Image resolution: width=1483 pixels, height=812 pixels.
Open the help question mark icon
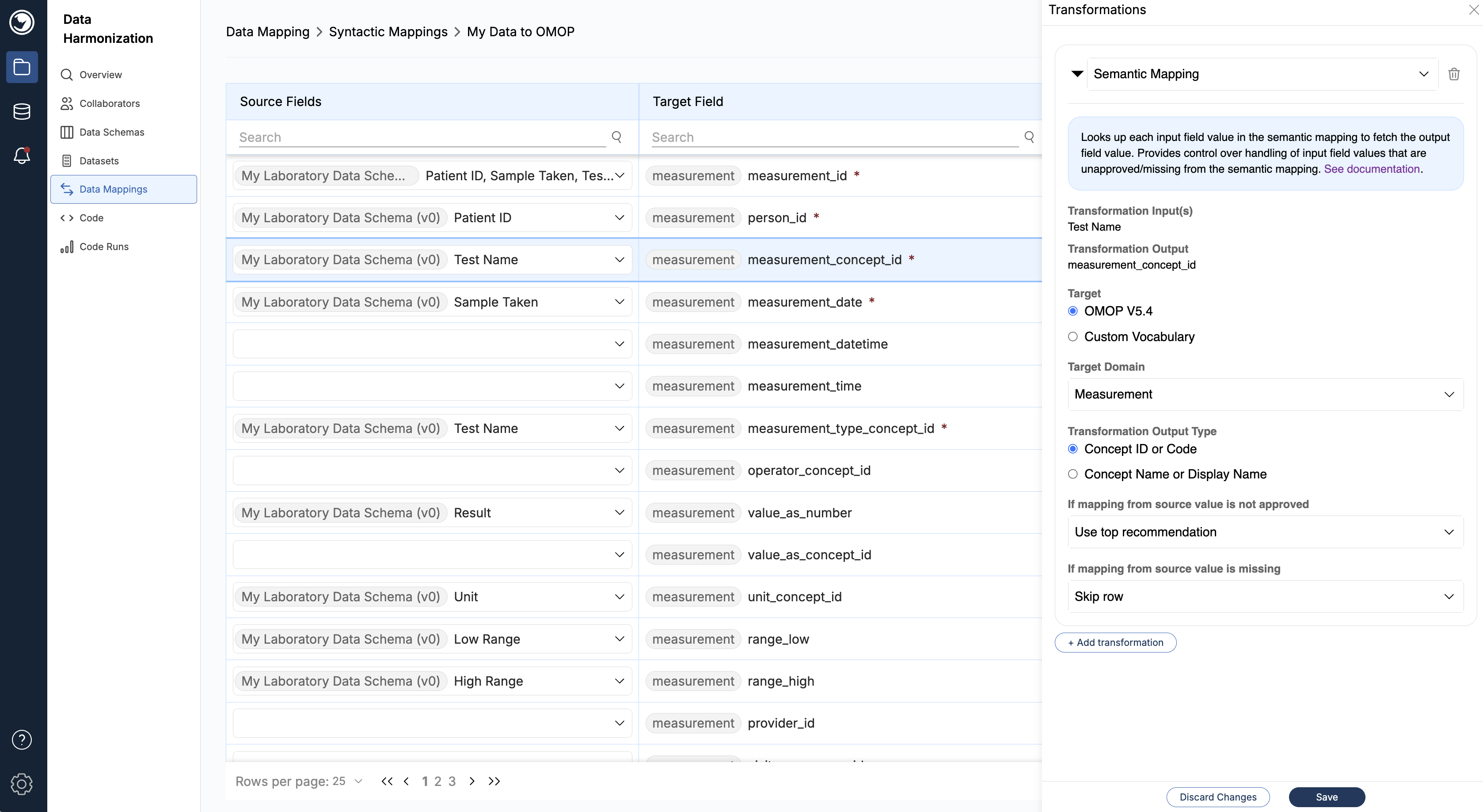point(22,740)
